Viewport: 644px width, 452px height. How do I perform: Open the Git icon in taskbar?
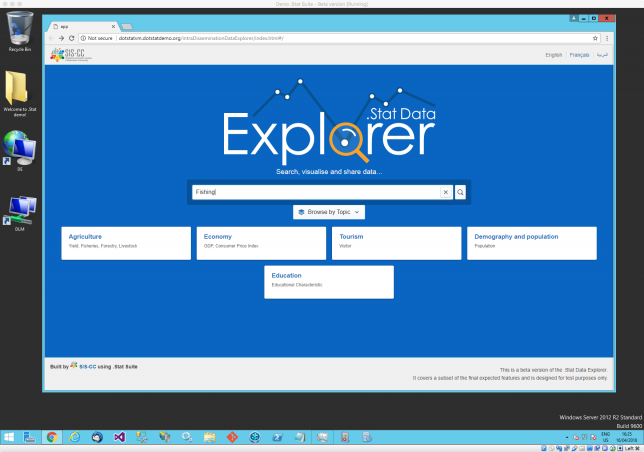pos(232,437)
